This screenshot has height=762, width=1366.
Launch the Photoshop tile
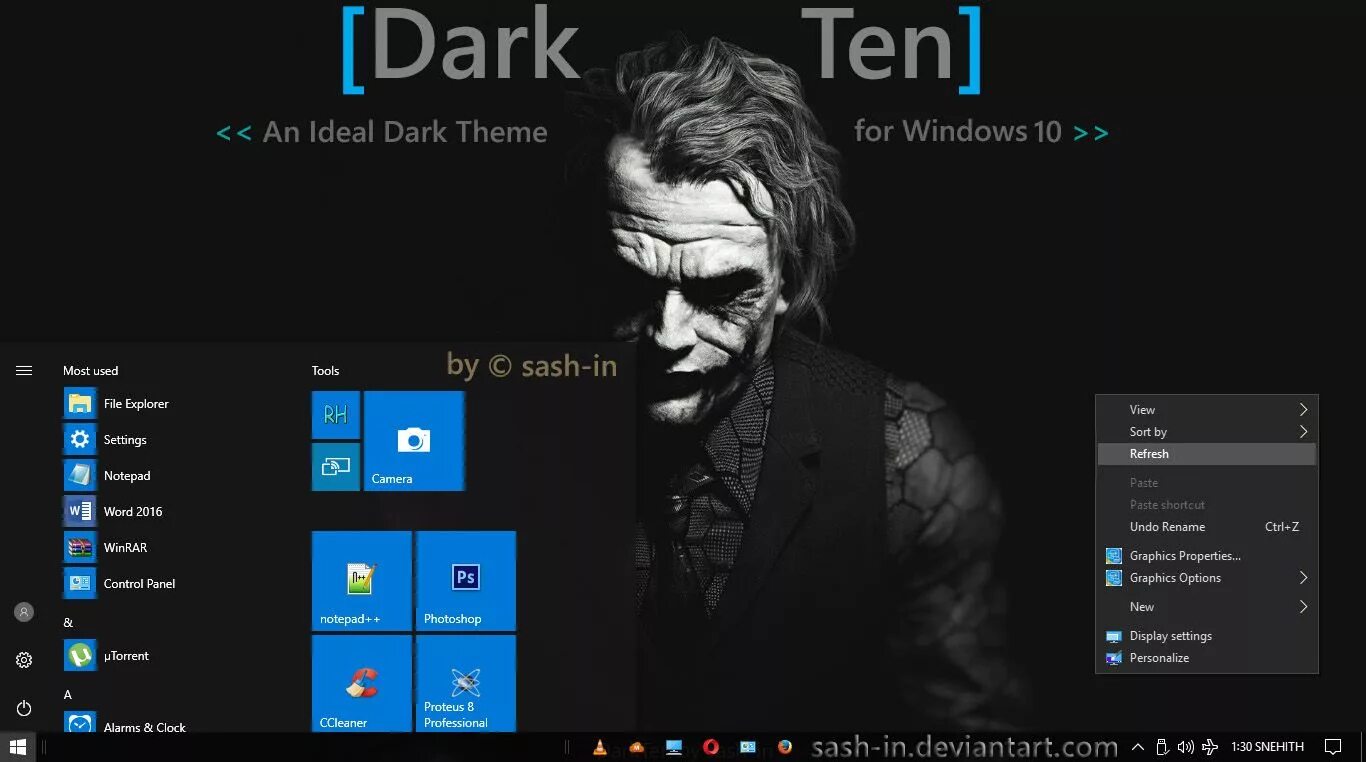coord(466,581)
